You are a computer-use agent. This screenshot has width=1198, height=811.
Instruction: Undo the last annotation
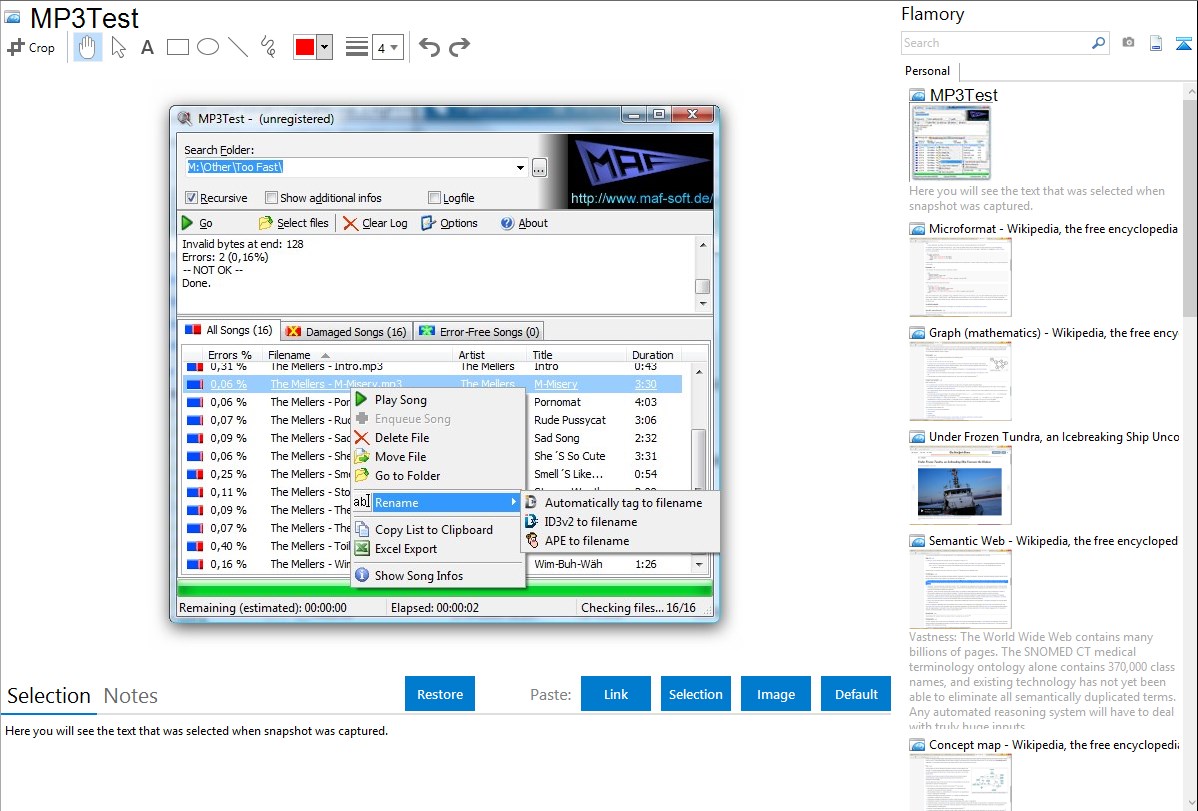tap(429, 47)
